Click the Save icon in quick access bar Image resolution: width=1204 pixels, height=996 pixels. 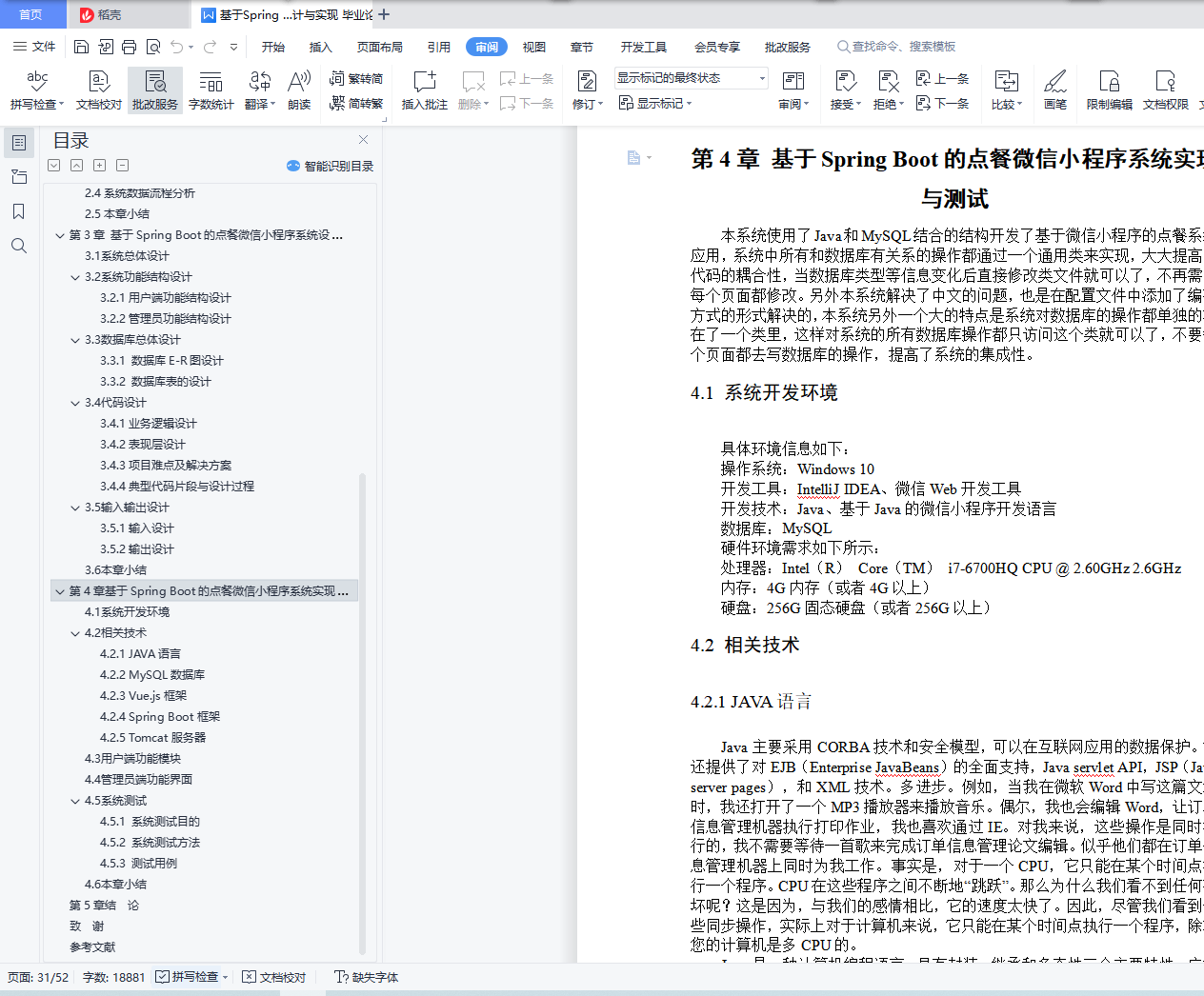pyautogui.click(x=81, y=47)
